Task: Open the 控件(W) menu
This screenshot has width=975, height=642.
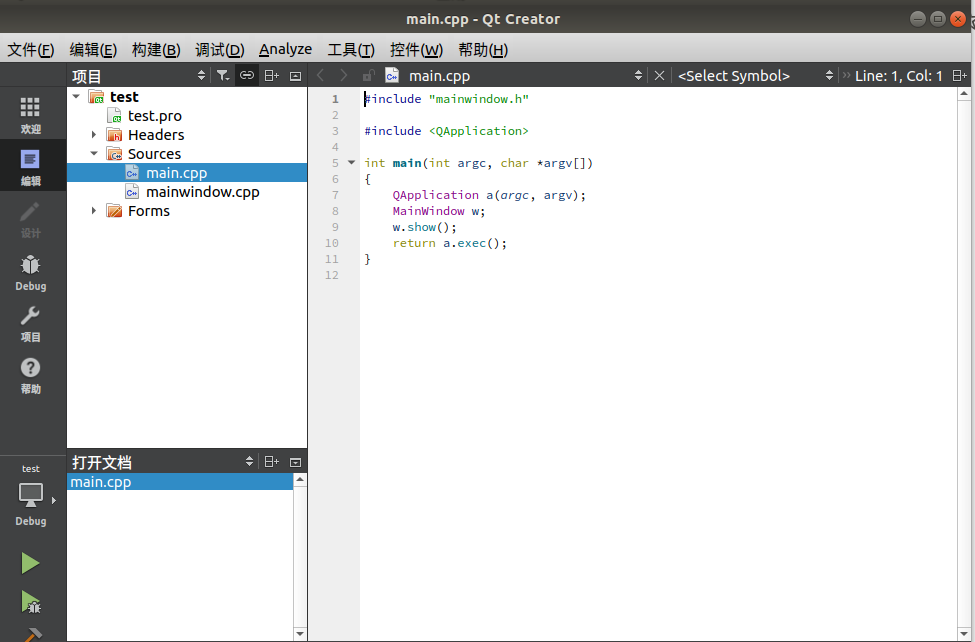Action: pos(416,50)
